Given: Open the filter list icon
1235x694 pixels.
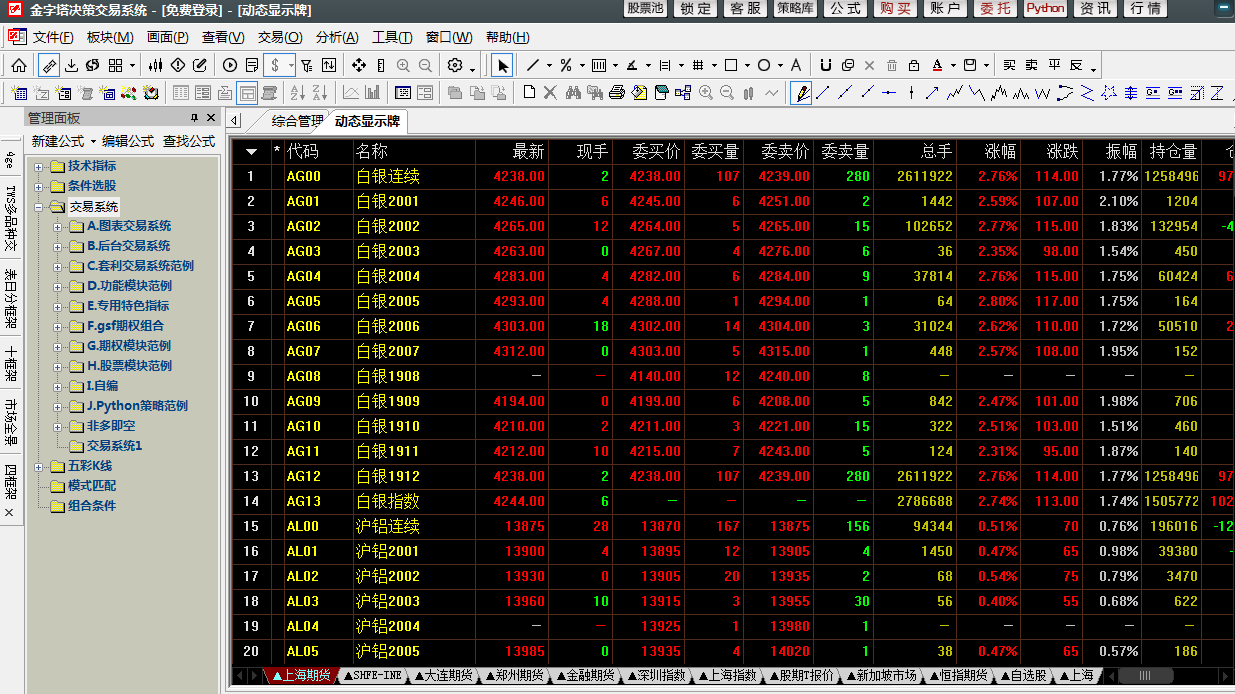Looking at the screenshot, I should (306, 65).
